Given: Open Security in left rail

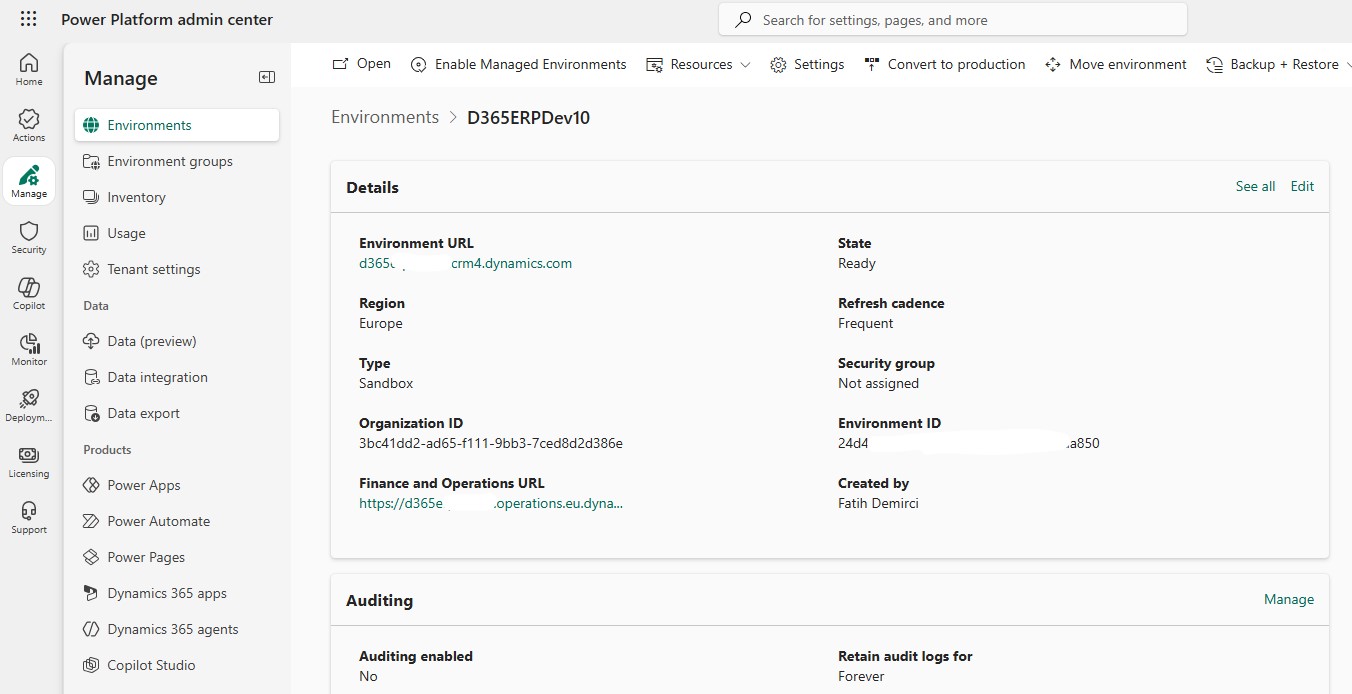Looking at the screenshot, I should click(29, 237).
